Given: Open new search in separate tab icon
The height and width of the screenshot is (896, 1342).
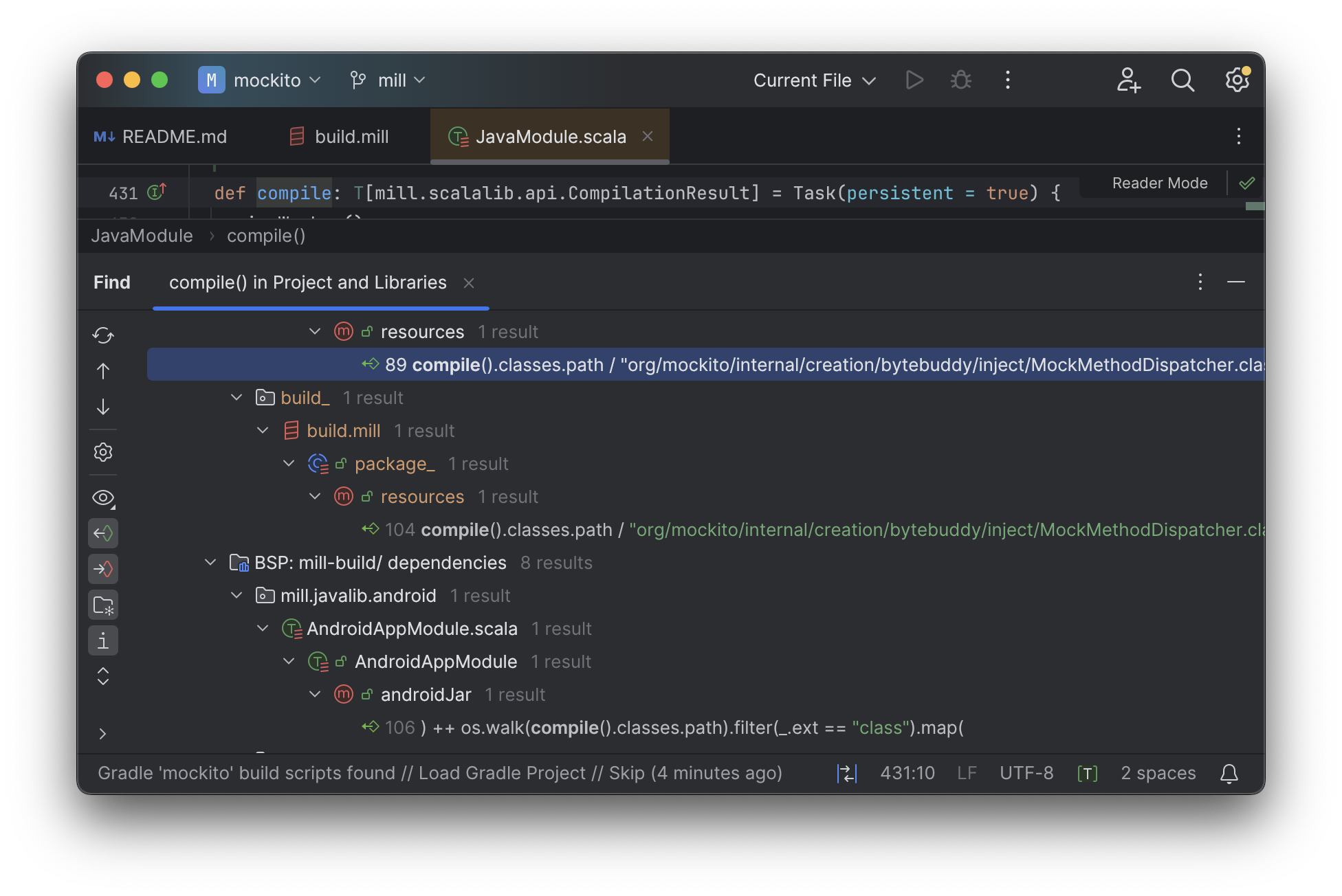Looking at the screenshot, I should coord(103,605).
